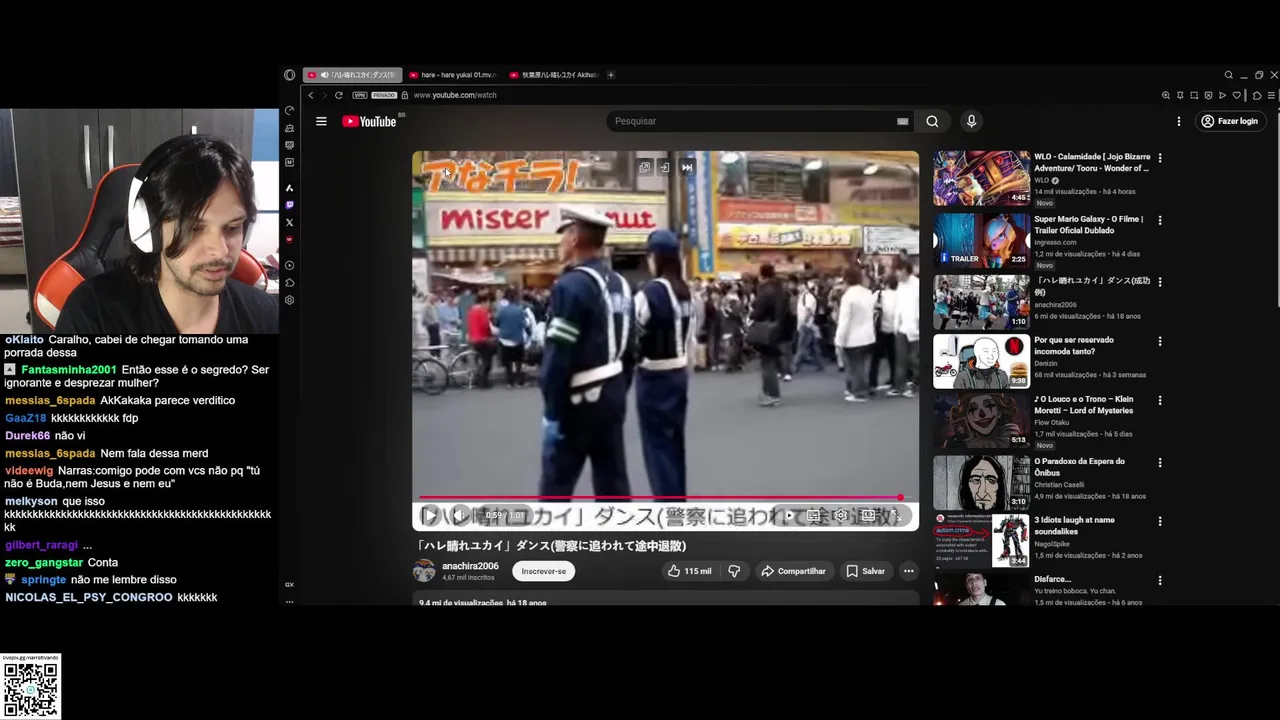This screenshot has height=720, width=1280.
Task: Open options menu for Super Mario Galaxy video
Action: point(1160,220)
